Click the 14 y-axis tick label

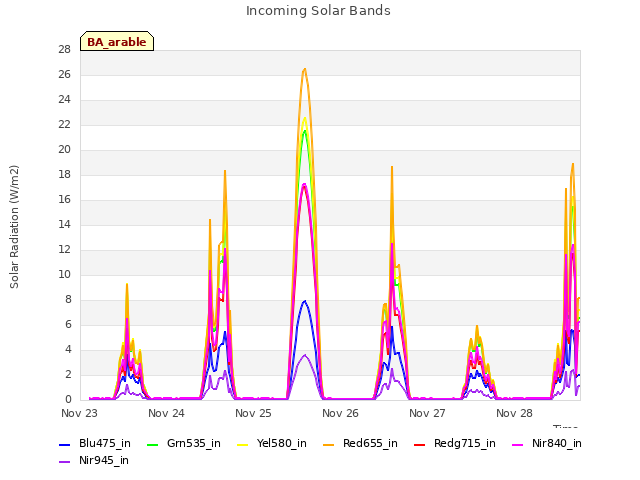[x=64, y=224]
